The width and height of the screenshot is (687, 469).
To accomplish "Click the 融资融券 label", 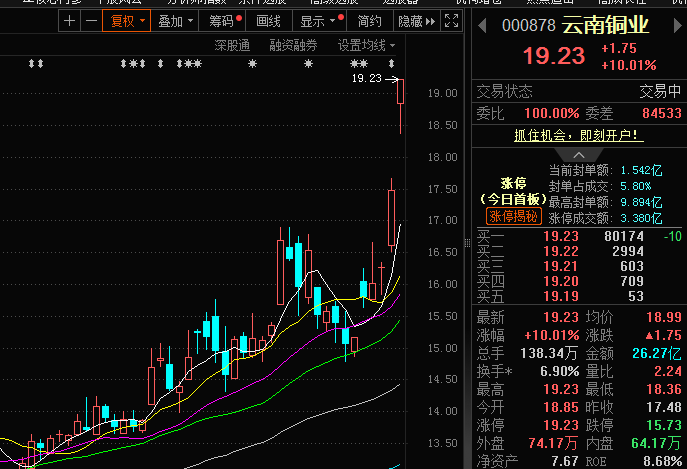I will click(293, 45).
